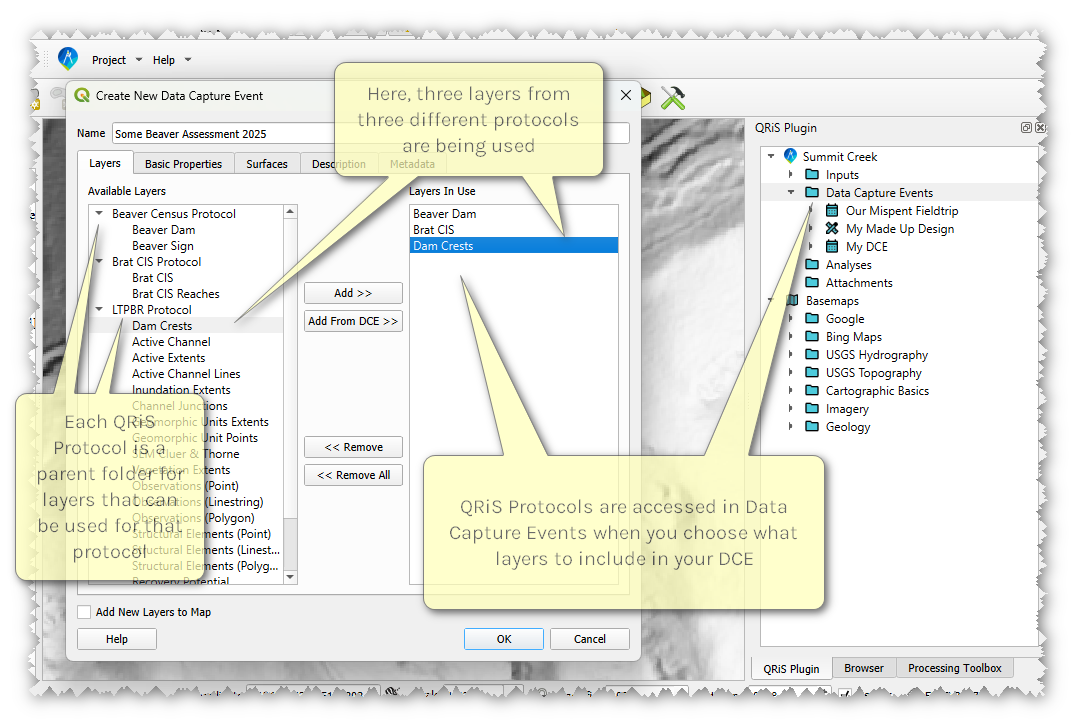Click the Add >> button
Screen dimensions: 1076x725
353,293
